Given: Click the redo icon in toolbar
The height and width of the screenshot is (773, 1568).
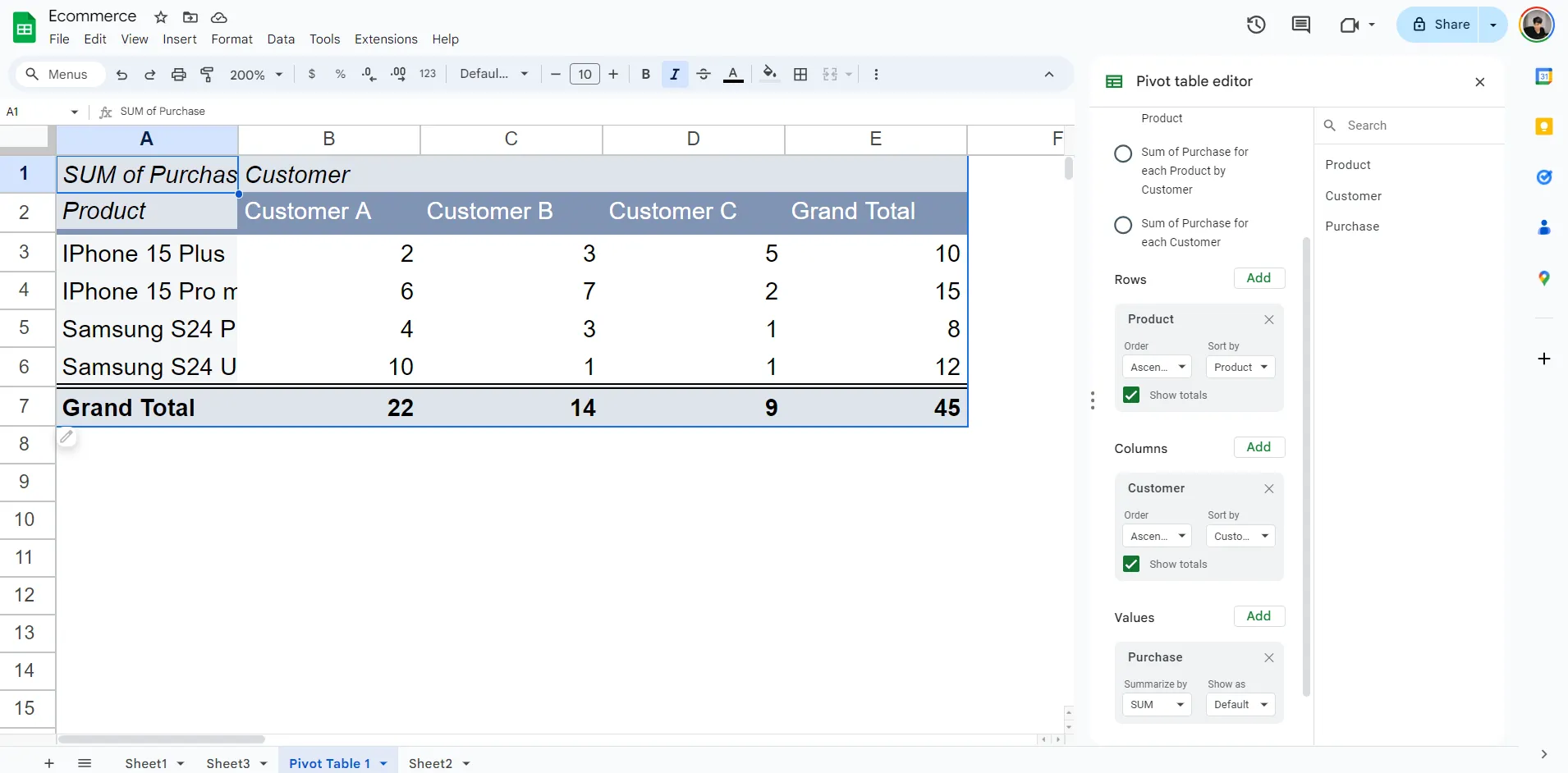Looking at the screenshot, I should click(149, 75).
